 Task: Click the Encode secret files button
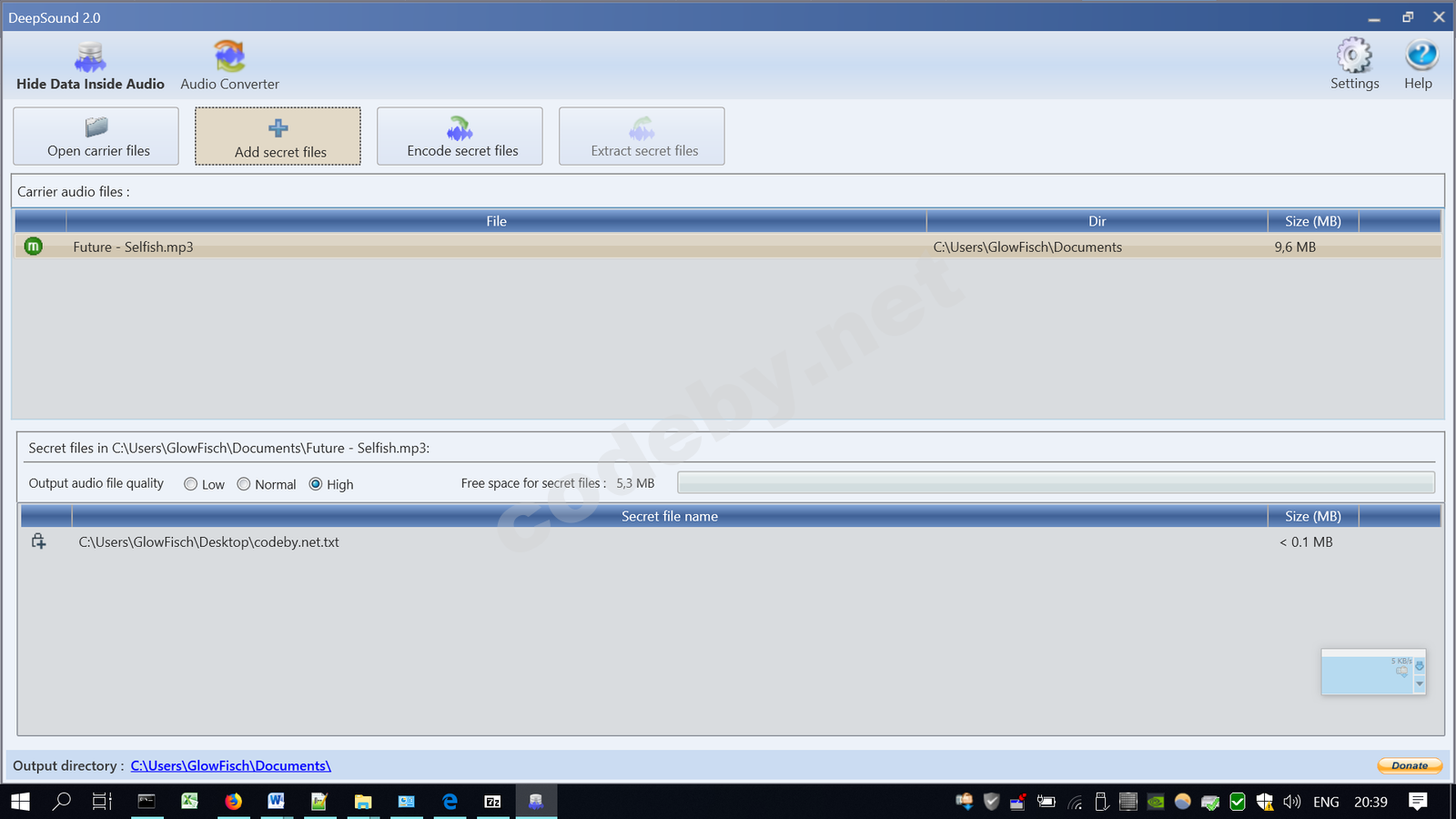tap(460, 136)
